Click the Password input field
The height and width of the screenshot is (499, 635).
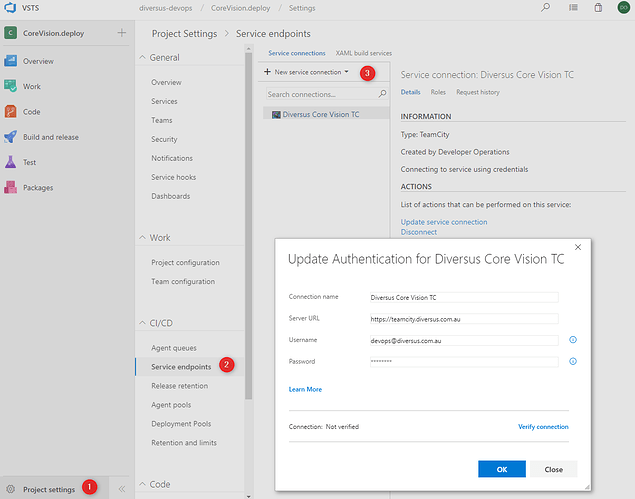pyautogui.click(x=464, y=362)
